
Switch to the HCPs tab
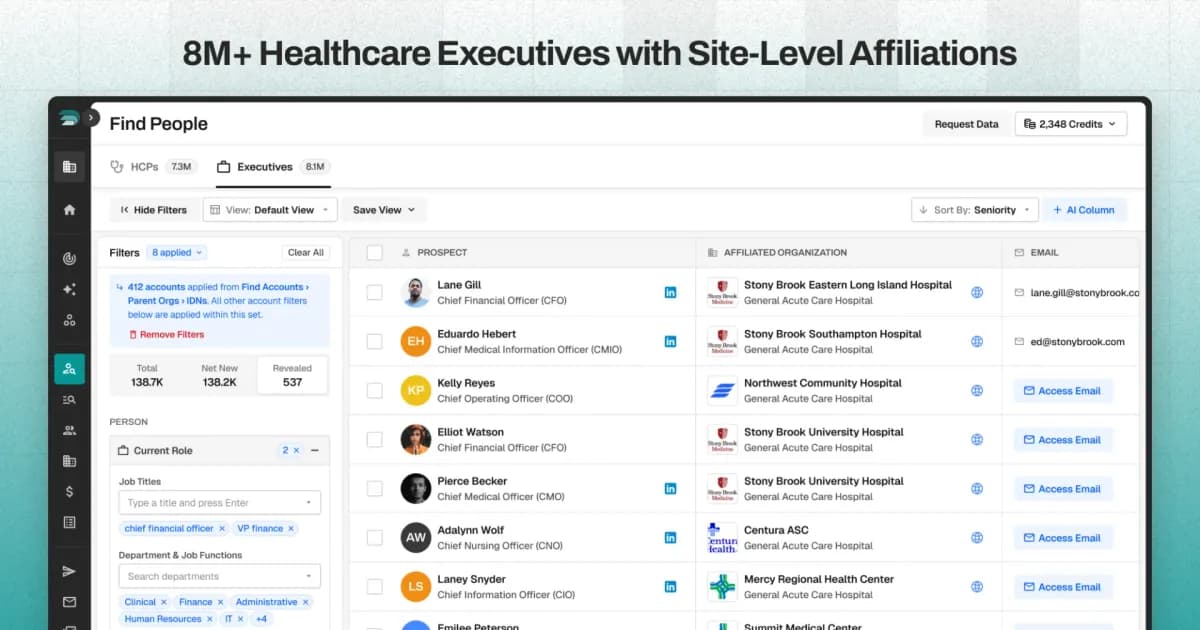(x=153, y=167)
